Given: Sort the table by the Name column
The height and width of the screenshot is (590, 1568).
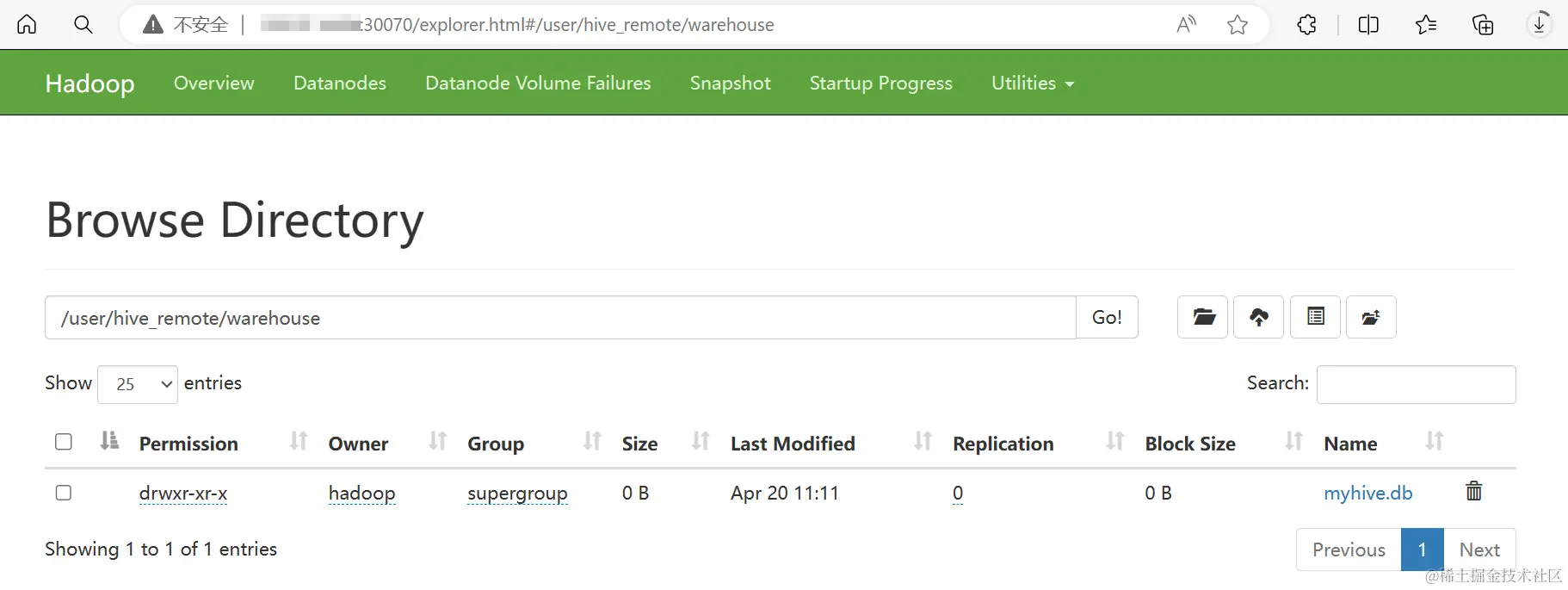Looking at the screenshot, I should 1350,444.
